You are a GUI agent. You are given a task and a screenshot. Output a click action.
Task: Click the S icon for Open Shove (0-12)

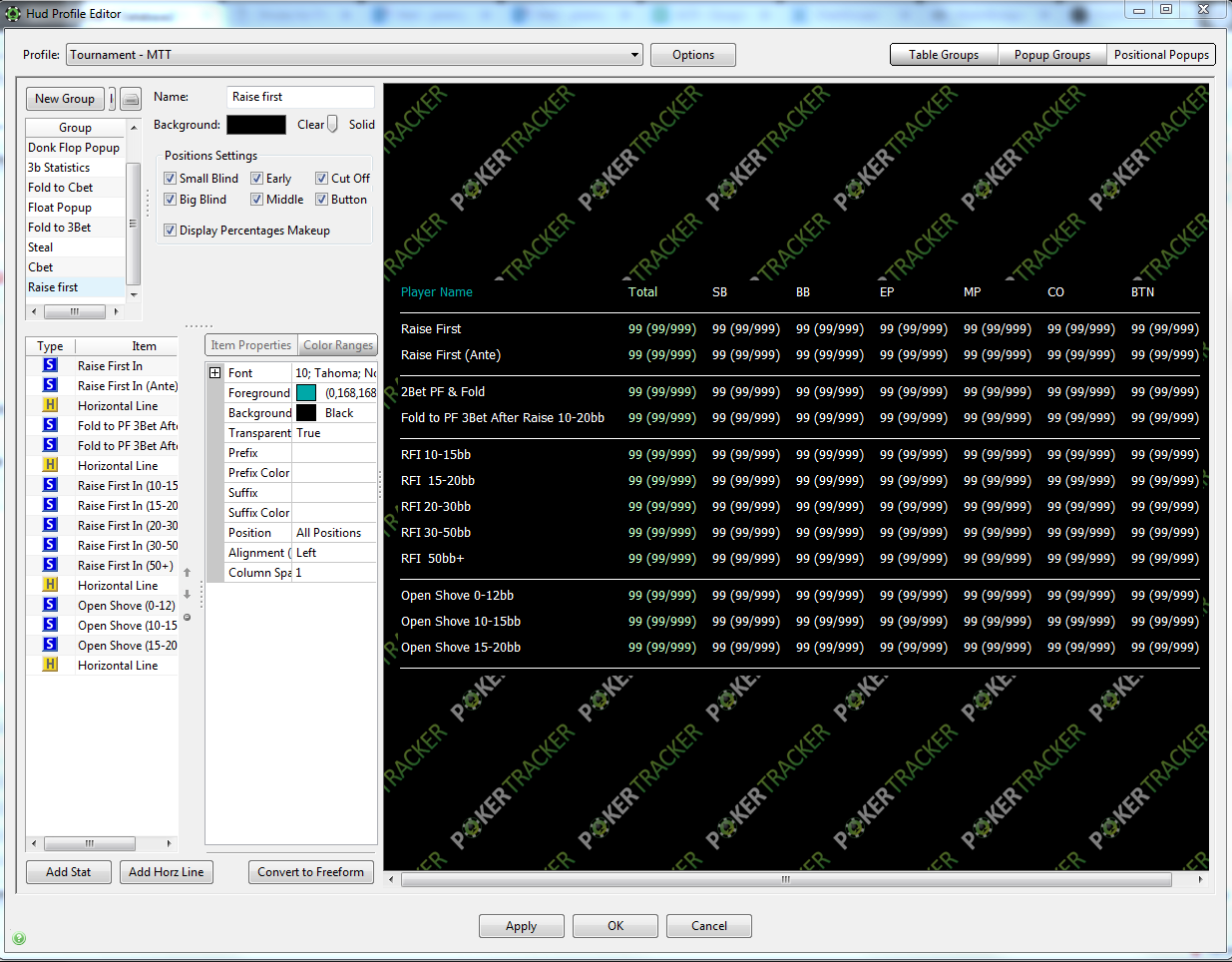pyautogui.click(x=50, y=605)
